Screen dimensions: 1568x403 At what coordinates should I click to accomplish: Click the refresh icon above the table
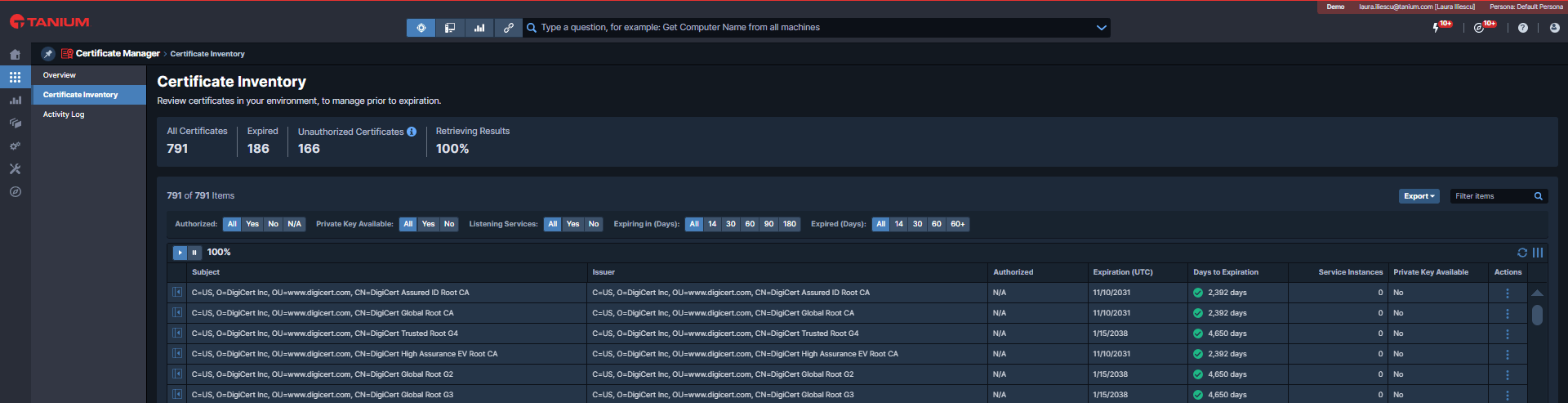[x=1522, y=253]
